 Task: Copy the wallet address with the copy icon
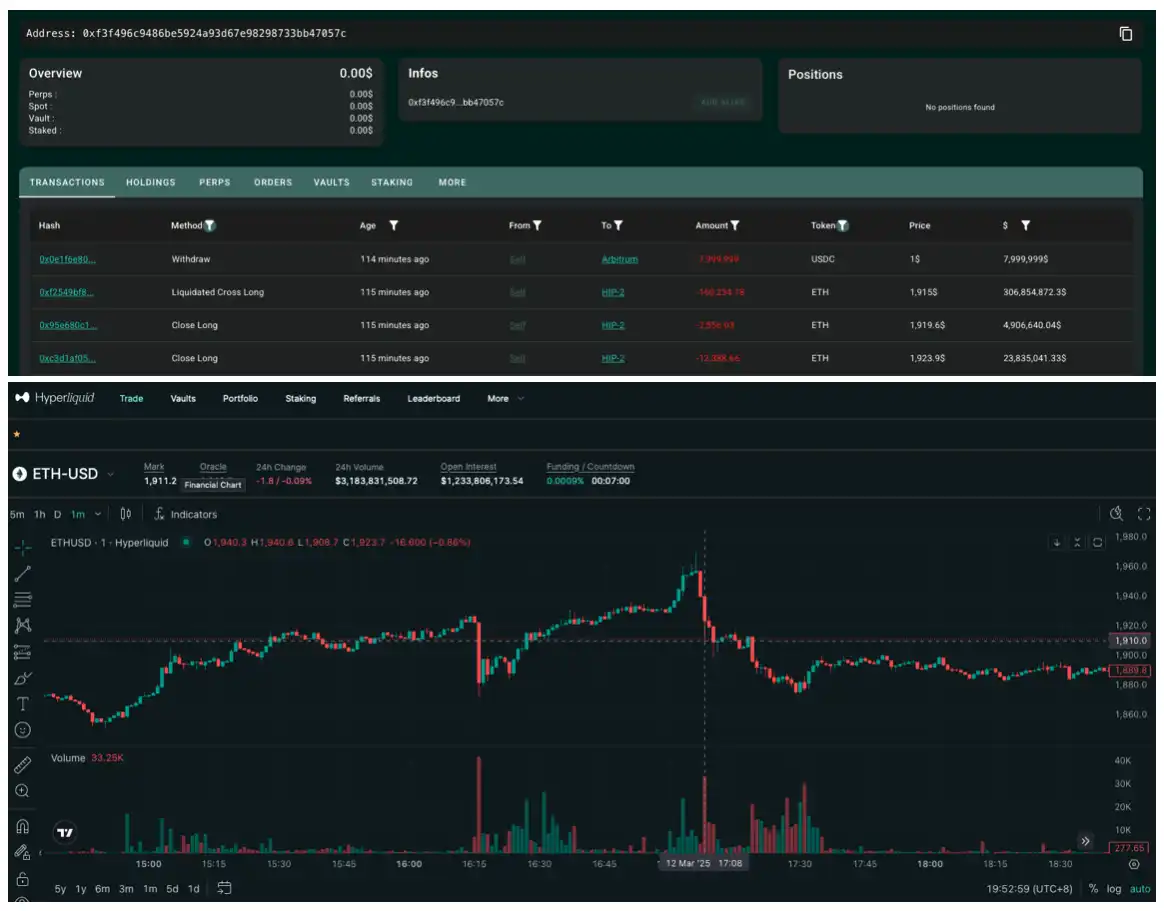(x=1126, y=34)
